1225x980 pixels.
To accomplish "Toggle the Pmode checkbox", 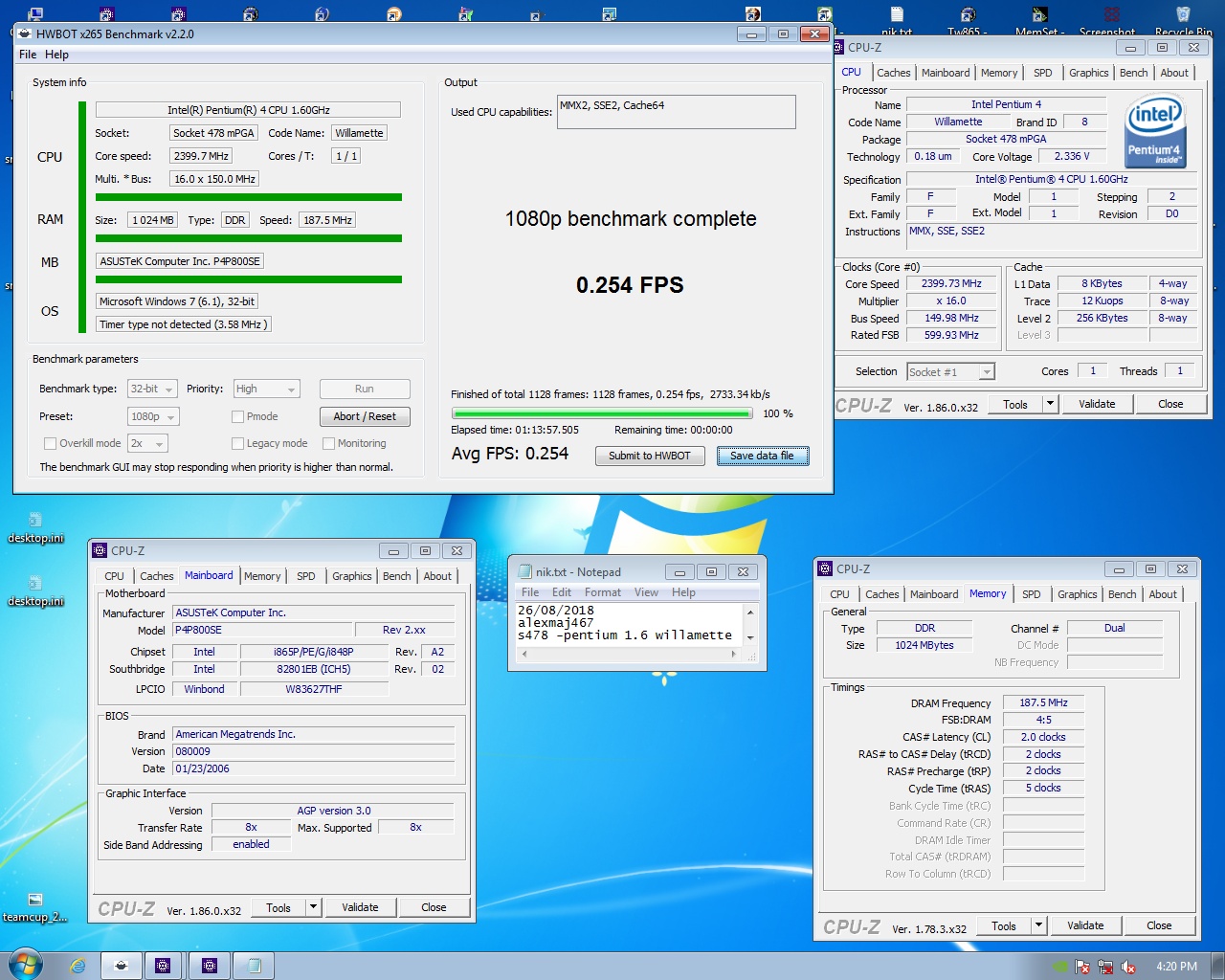I will pyautogui.click(x=237, y=416).
